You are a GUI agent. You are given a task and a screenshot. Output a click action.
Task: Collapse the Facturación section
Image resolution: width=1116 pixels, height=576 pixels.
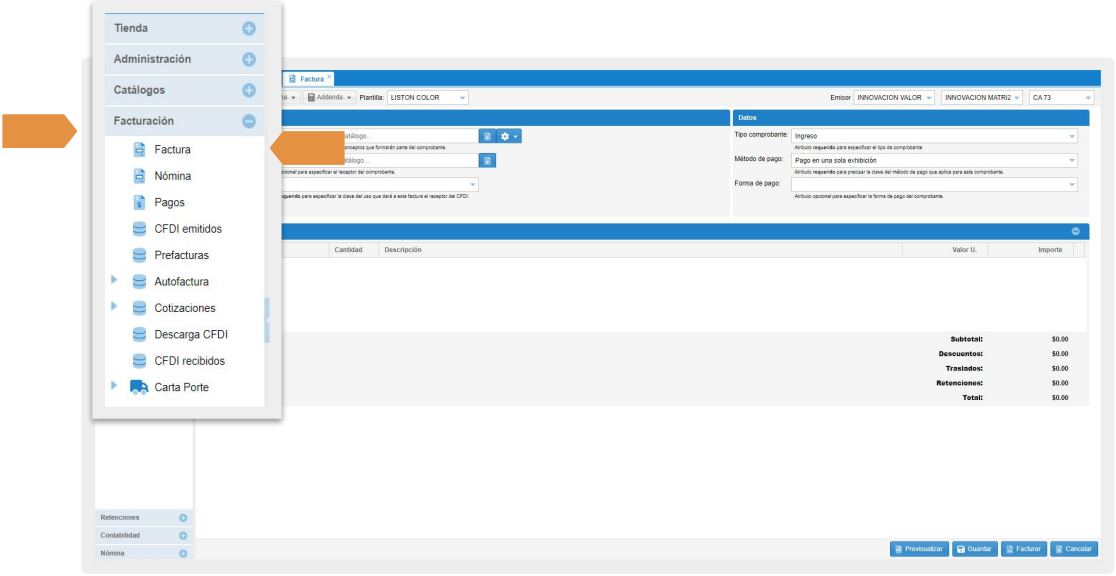click(249, 121)
